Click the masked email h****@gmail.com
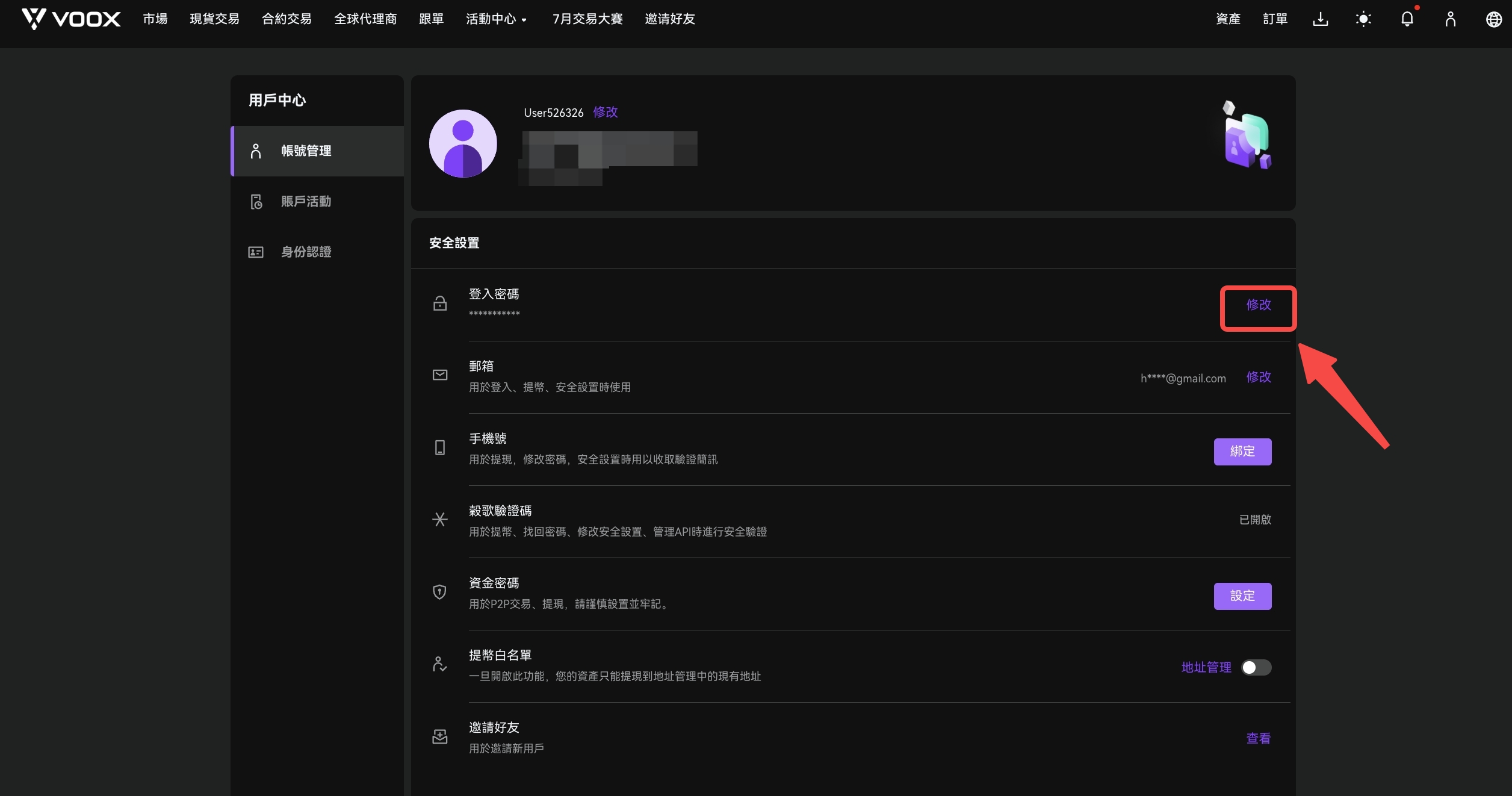Image resolution: width=1512 pixels, height=796 pixels. 1183,378
